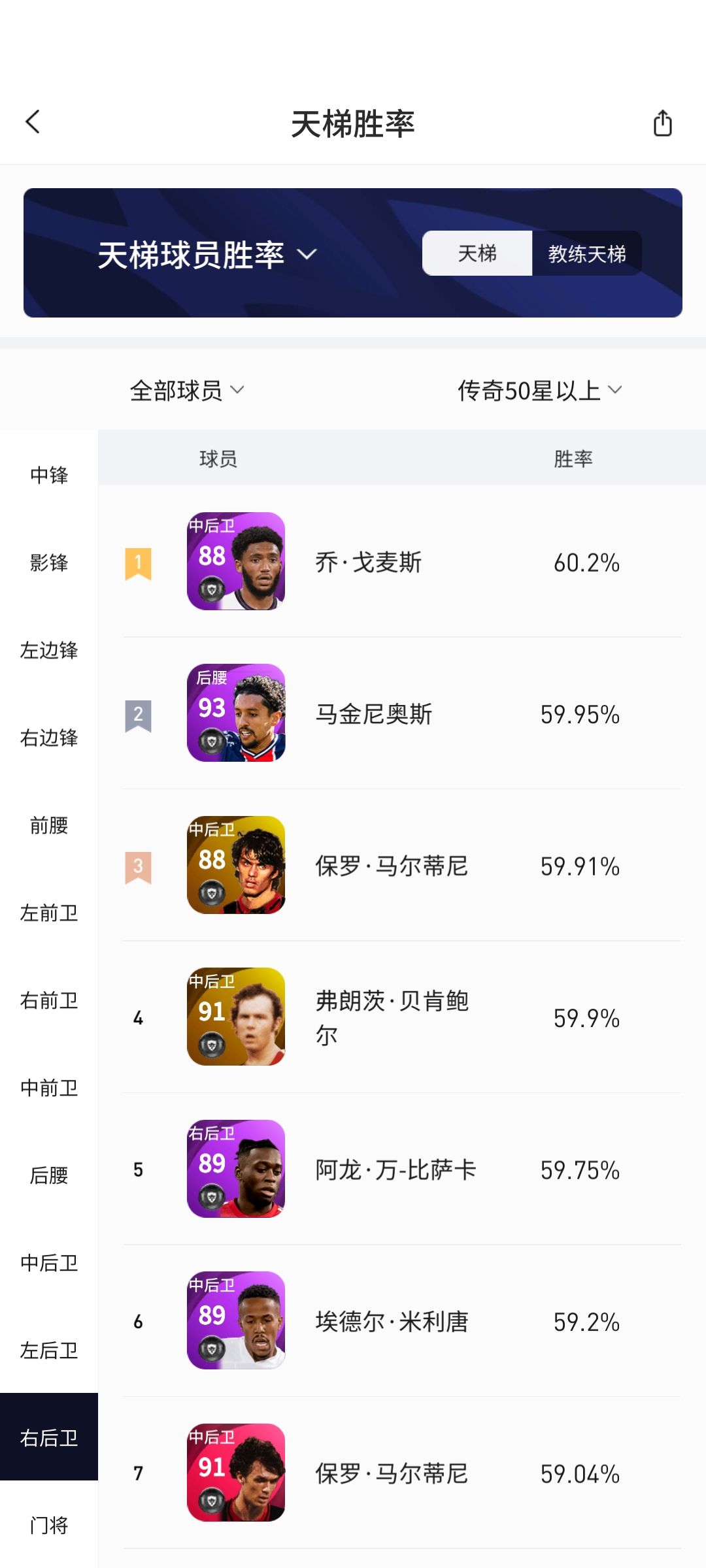The width and height of the screenshot is (706, 1568).
Task: Switch to 天梯 toggle option
Action: tap(477, 253)
